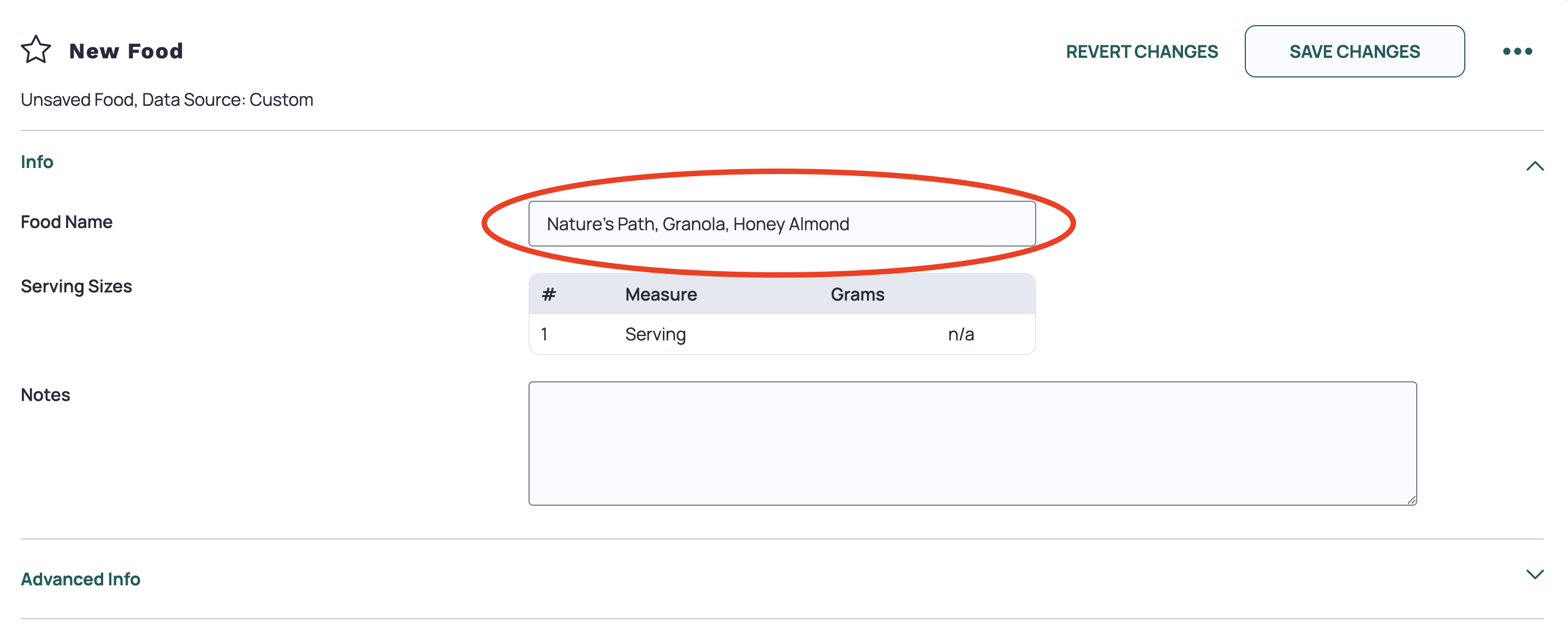This screenshot has height=635, width=1568.
Task: Click the Notes text area corner grip
Action: click(1410, 499)
